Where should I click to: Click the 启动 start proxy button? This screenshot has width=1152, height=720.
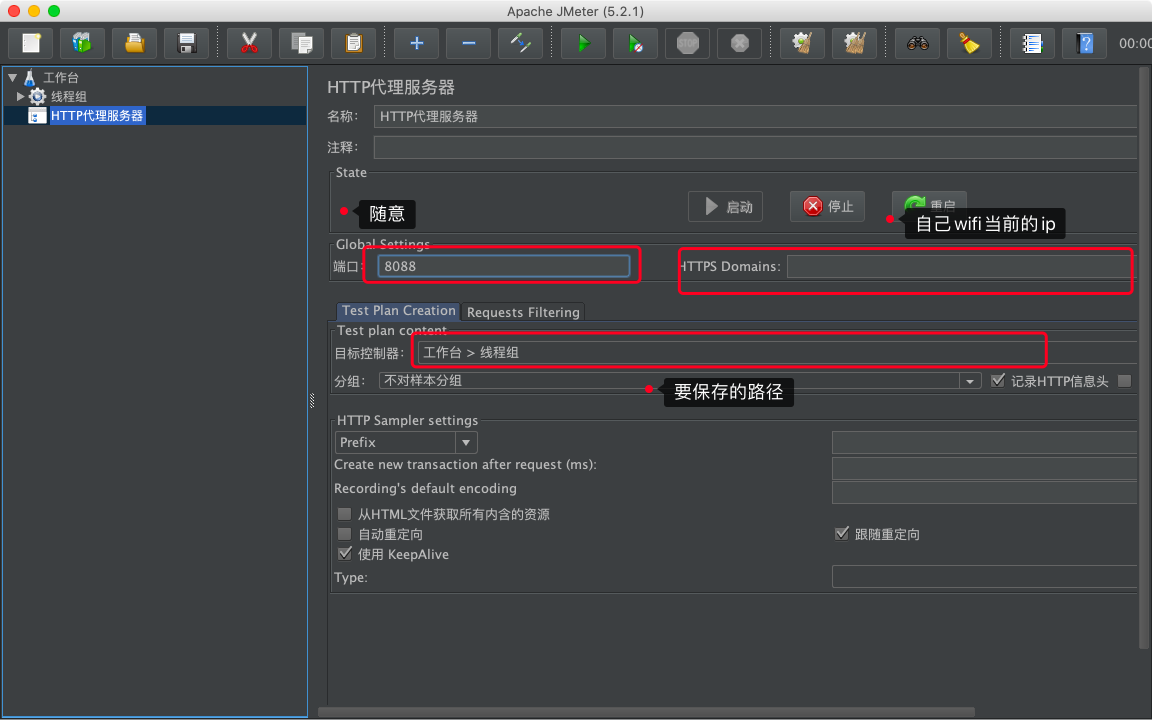point(725,206)
